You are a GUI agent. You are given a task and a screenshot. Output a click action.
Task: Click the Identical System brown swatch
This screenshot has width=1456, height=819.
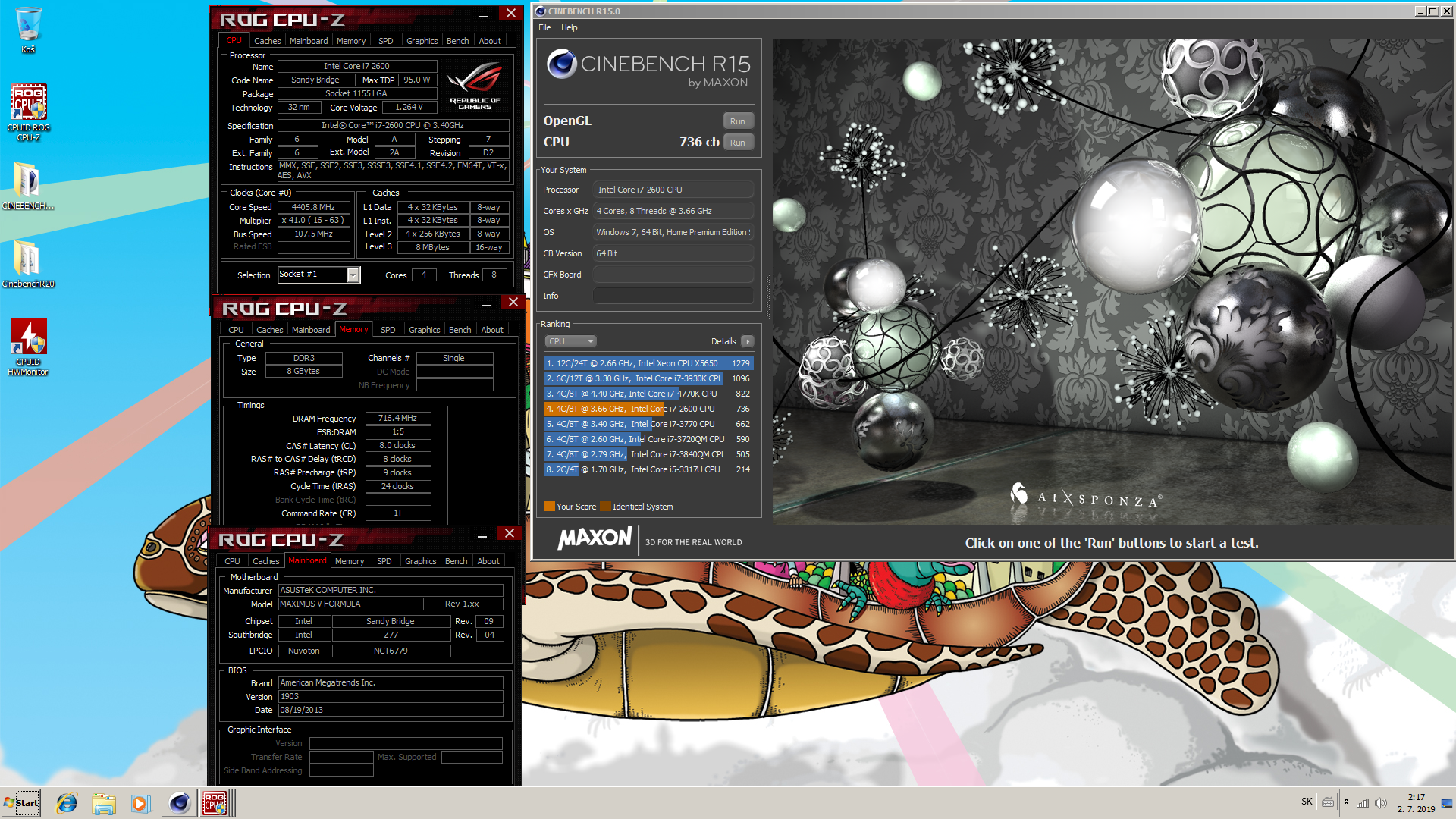coord(605,507)
